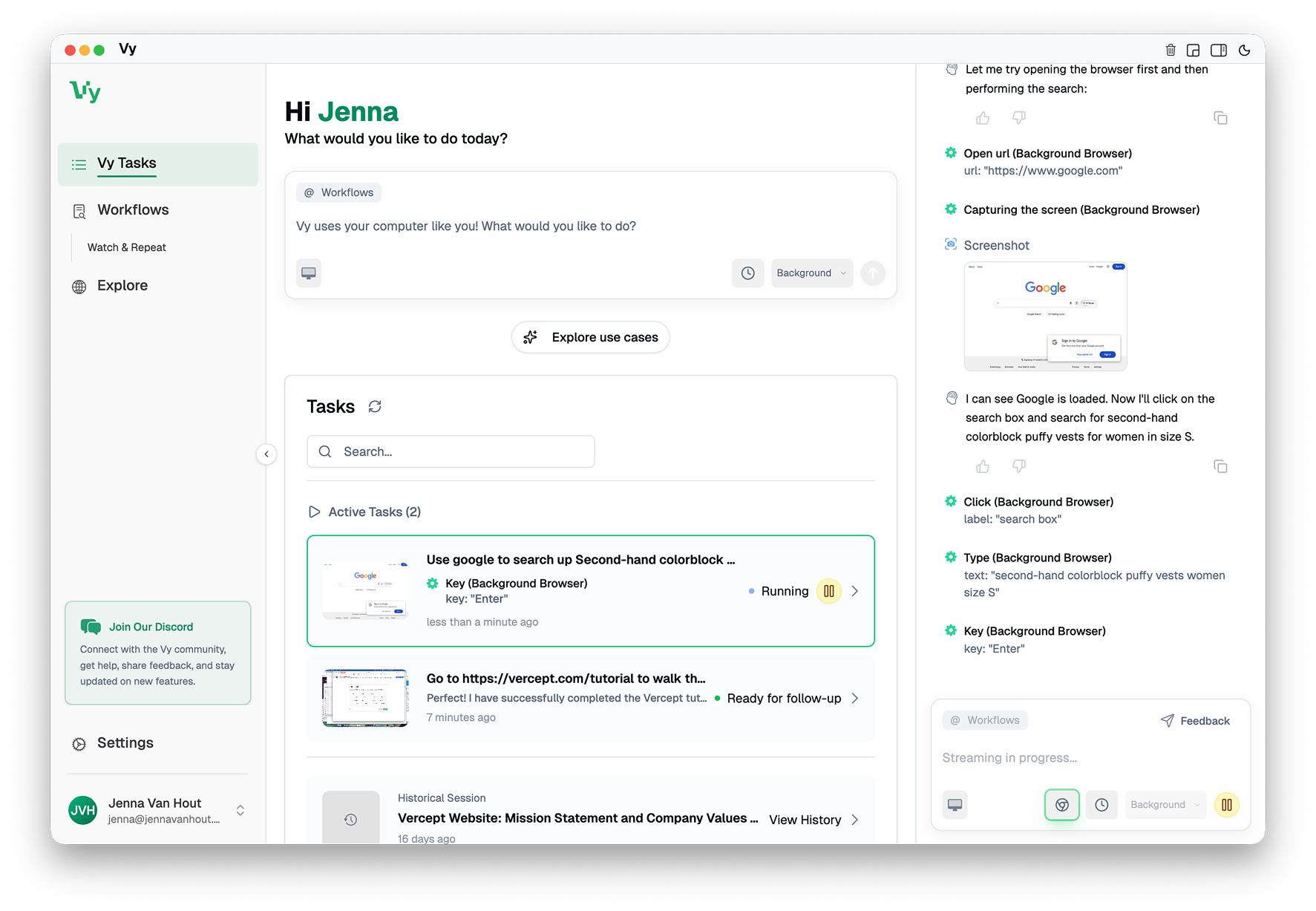
Task: Select Watch & Repeat sidebar item
Action: coord(126,247)
